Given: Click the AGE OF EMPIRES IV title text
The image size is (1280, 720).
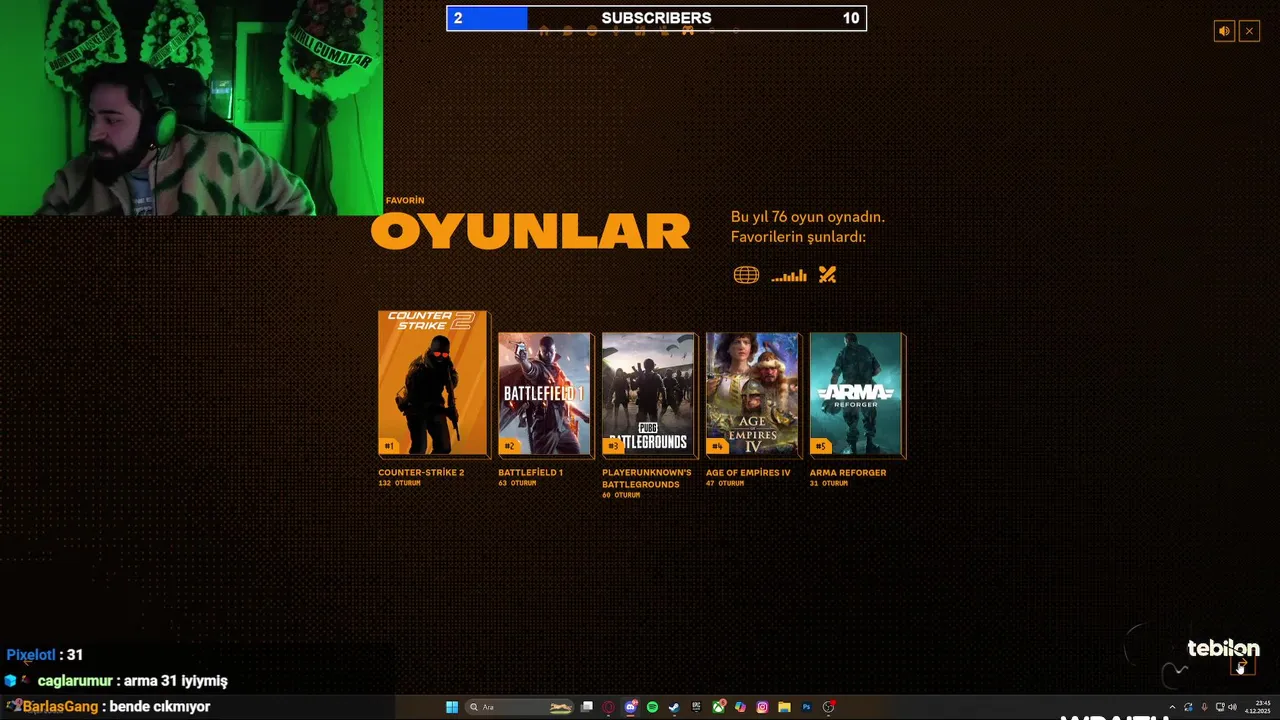Looking at the screenshot, I should [748, 473].
